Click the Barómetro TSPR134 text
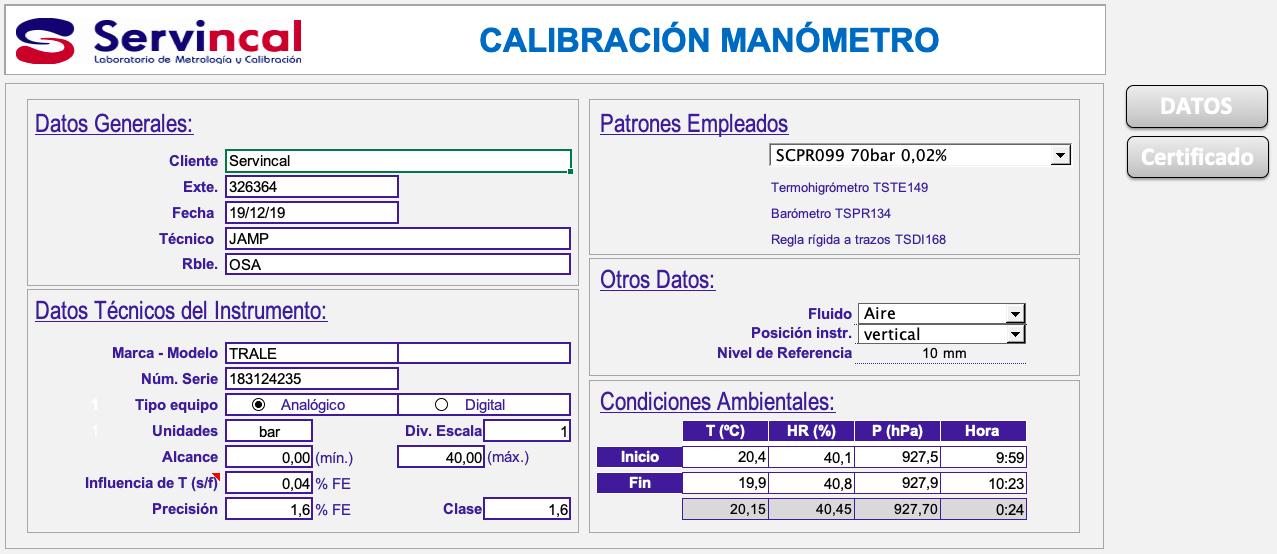1277x554 pixels. (831, 213)
